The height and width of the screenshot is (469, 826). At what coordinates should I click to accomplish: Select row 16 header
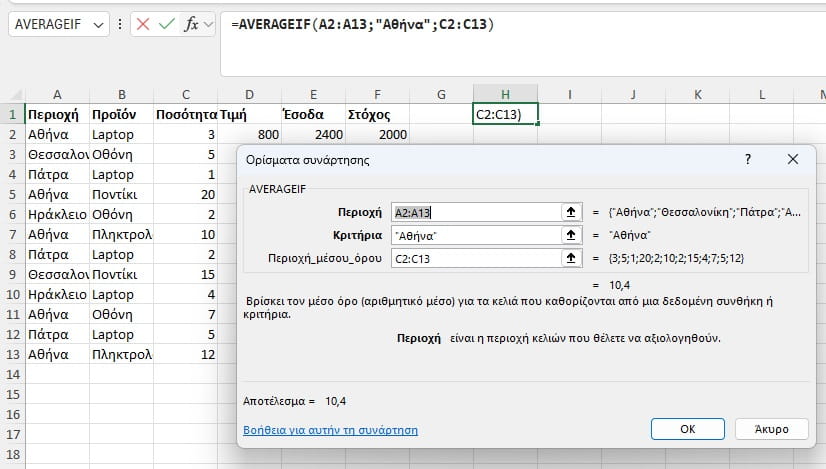(x=13, y=414)
